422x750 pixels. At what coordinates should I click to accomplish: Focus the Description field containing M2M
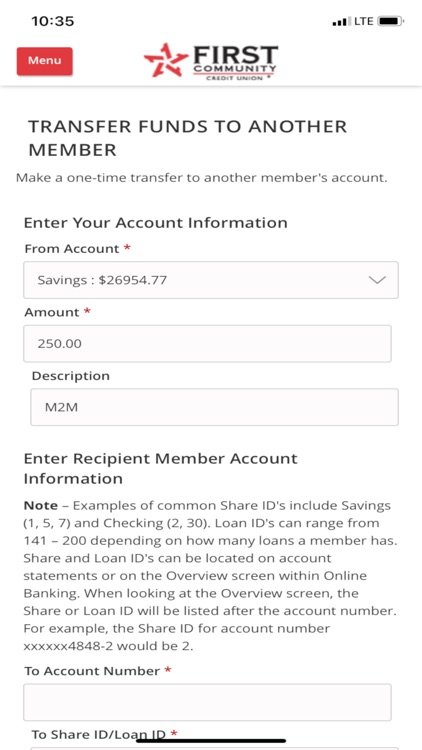pyautogui.click(x=214, y=407)
